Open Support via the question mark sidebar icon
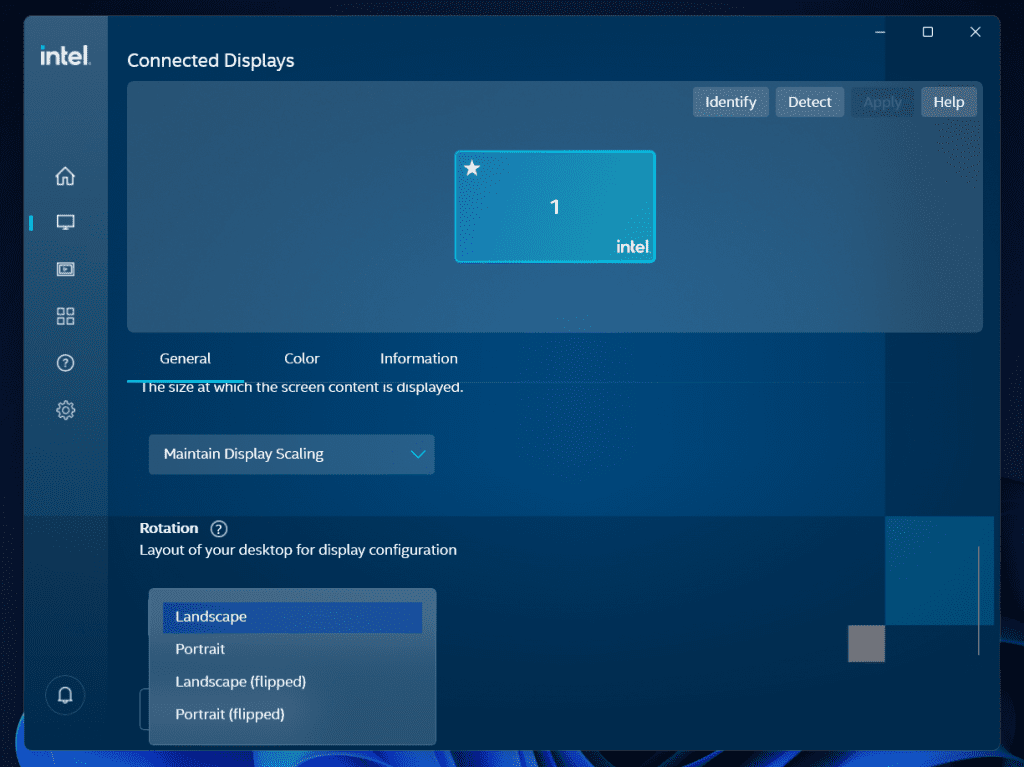 (65, 363)
